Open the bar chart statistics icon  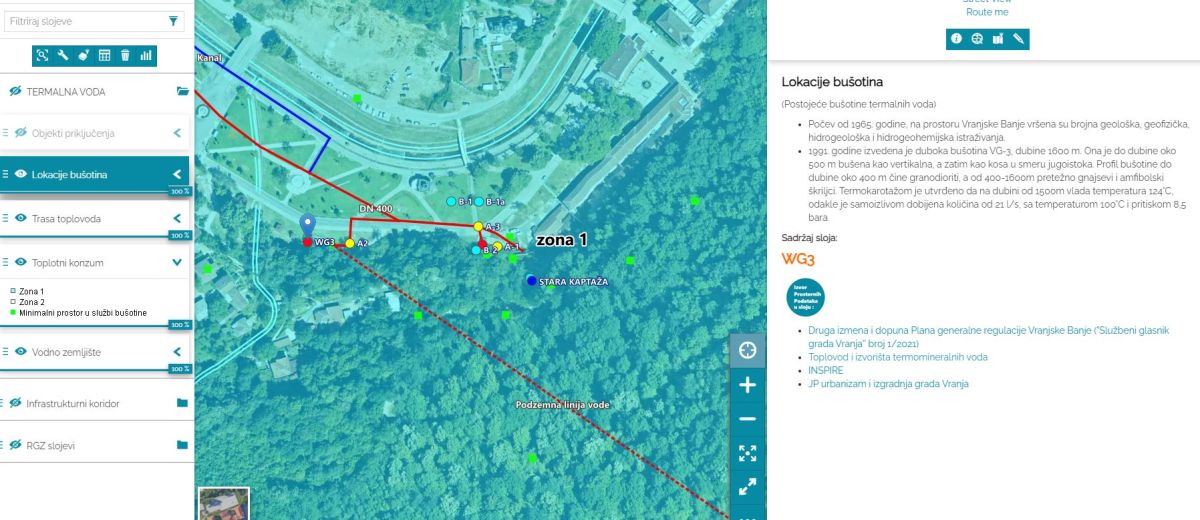(x=146, y=55)
